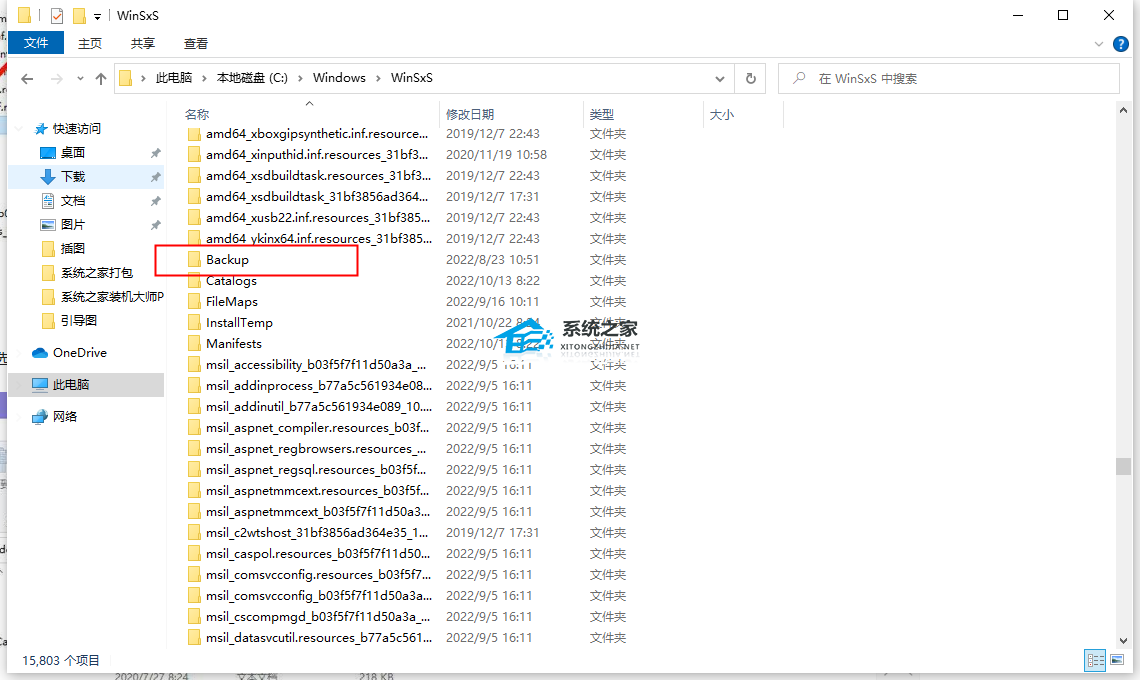This screenshot has height=680, width=1140.
Task: Select 此电脑 in the address breadcrumb
Action: (x=174, y=78)
